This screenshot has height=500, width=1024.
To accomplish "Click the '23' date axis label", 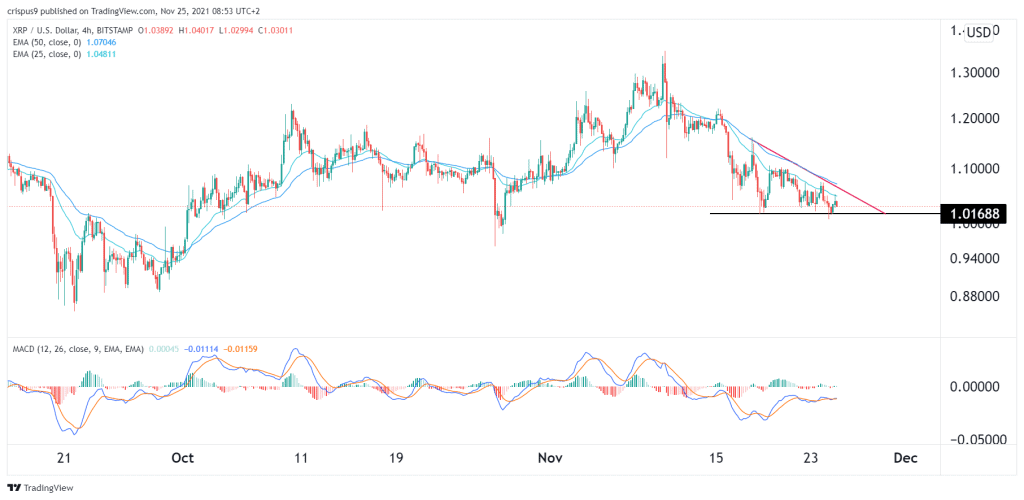I will 811,458.
